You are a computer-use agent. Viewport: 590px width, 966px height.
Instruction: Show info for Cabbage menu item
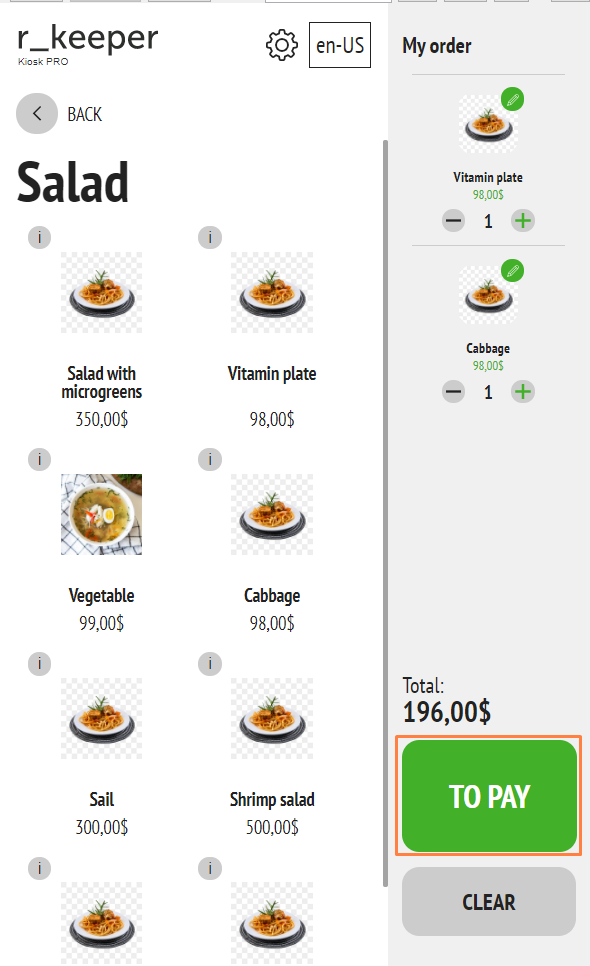[x=209, y=459]
